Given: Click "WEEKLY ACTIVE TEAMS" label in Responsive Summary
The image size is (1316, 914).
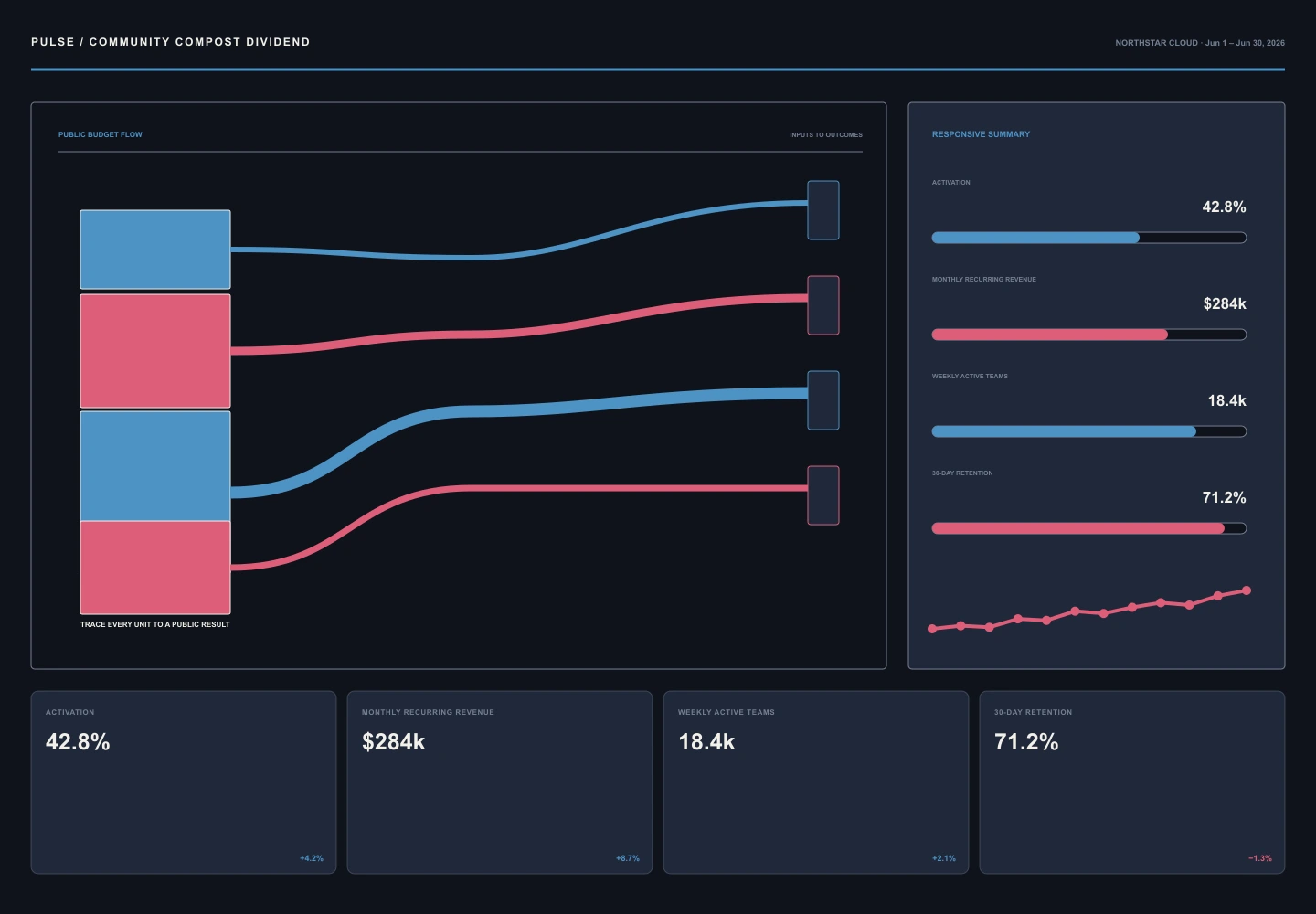Looking at the screenshot, I should [x=970, y=377].
